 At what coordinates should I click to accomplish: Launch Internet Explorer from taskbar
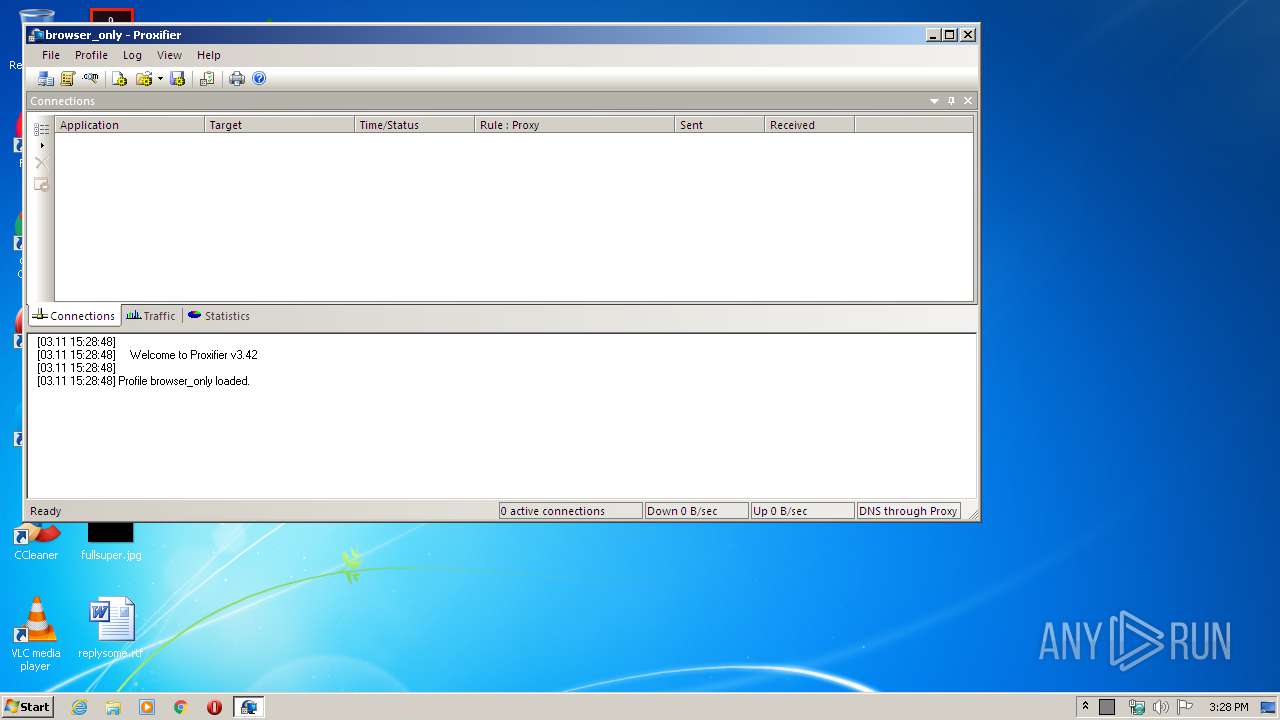[x=80, y=707]
